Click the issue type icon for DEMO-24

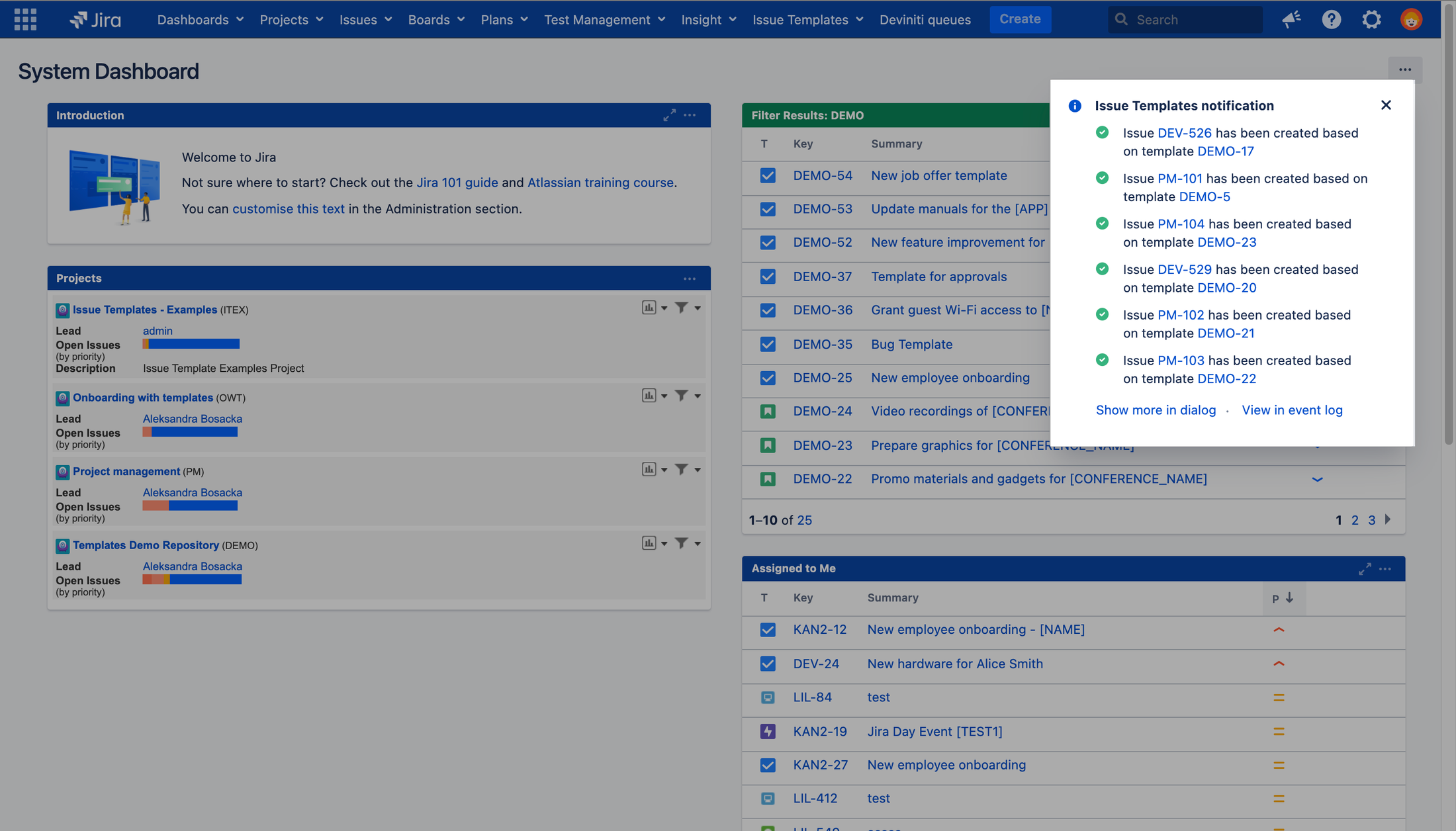768,412
